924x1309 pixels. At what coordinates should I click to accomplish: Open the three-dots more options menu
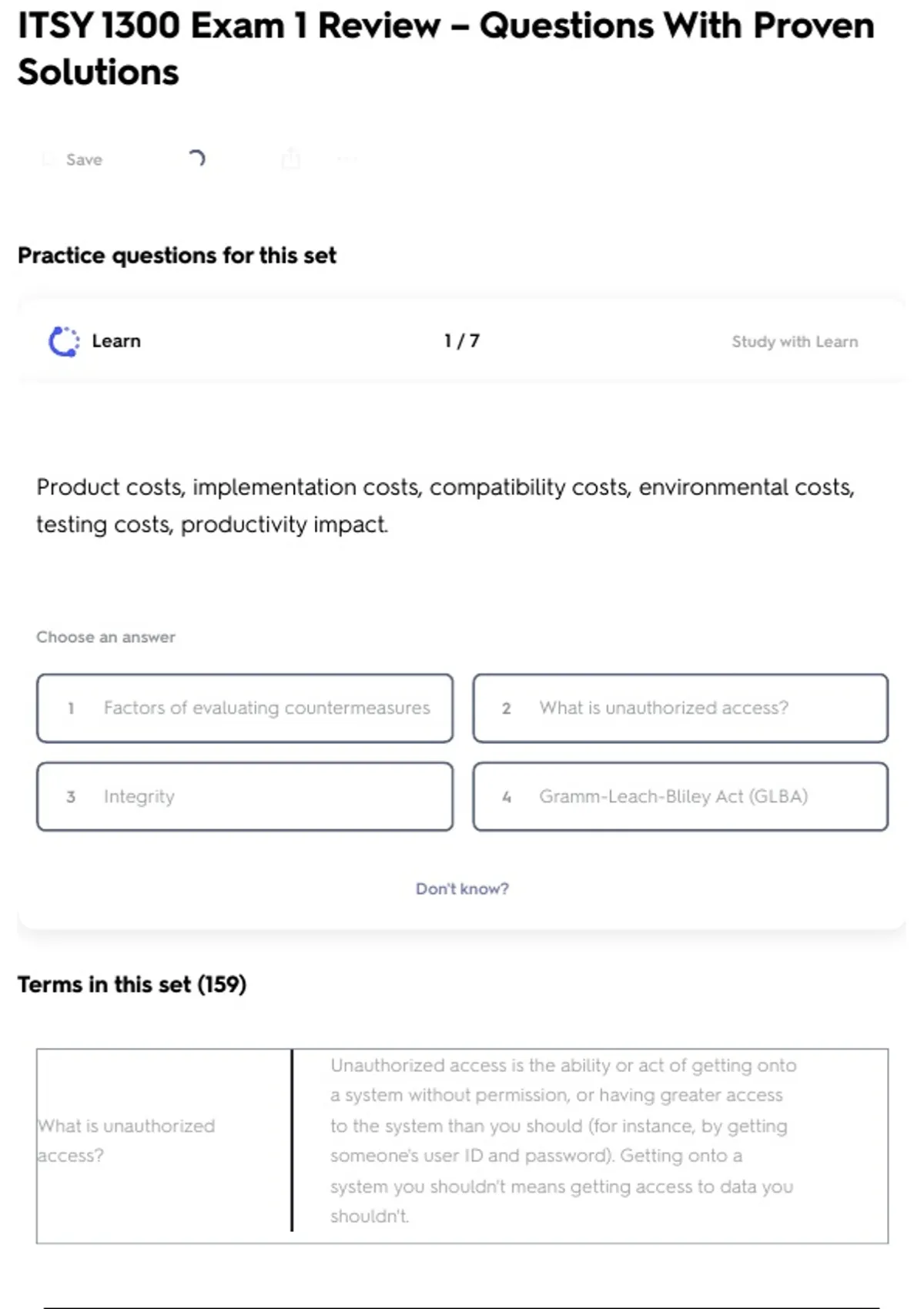point(347,159)
